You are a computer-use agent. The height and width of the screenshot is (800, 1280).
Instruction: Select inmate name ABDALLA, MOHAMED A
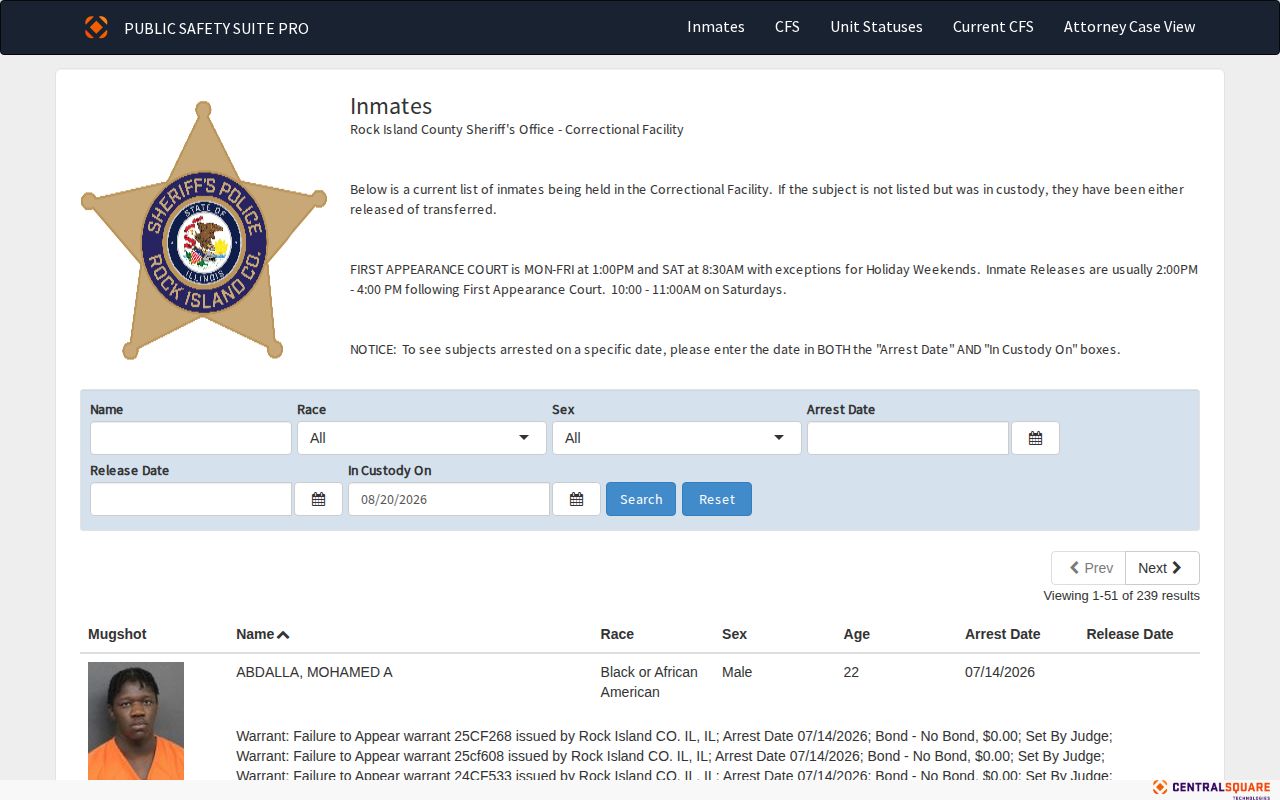click(x=314, y=672)
